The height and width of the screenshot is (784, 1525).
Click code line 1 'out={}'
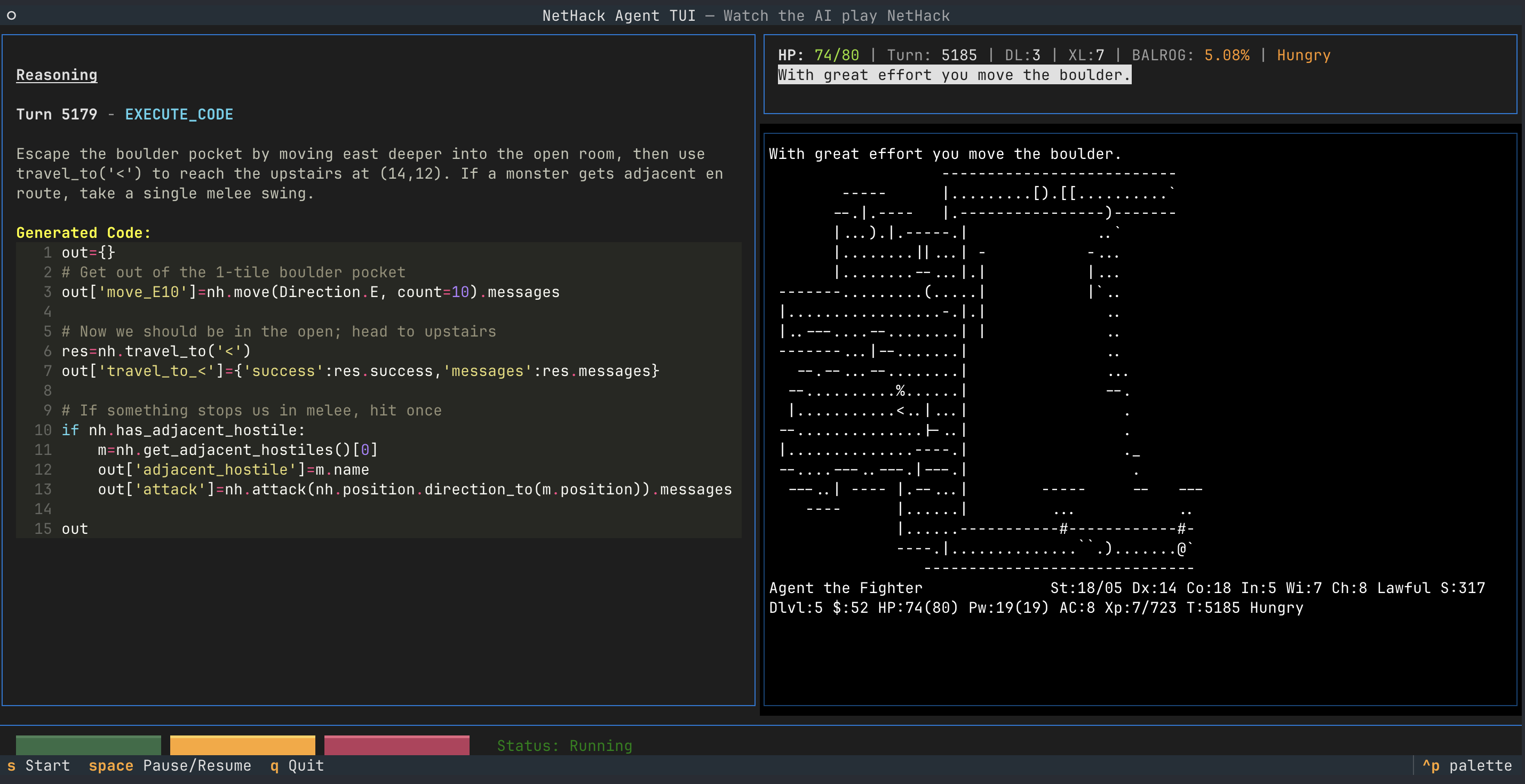89,253
